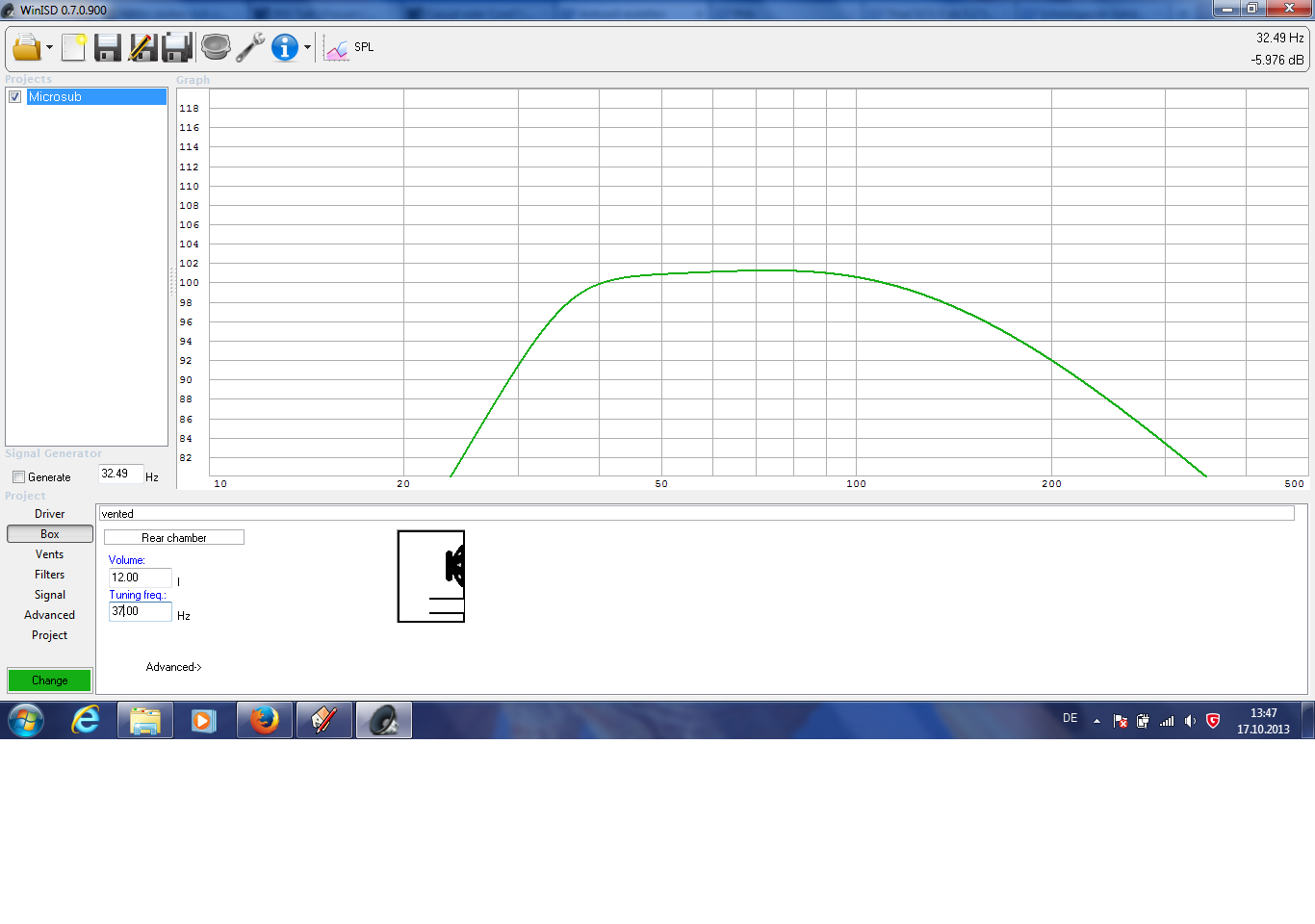Click the graph chart icon in the toolbar
The image size is (1315, 924).
click(x=336, y=48)
